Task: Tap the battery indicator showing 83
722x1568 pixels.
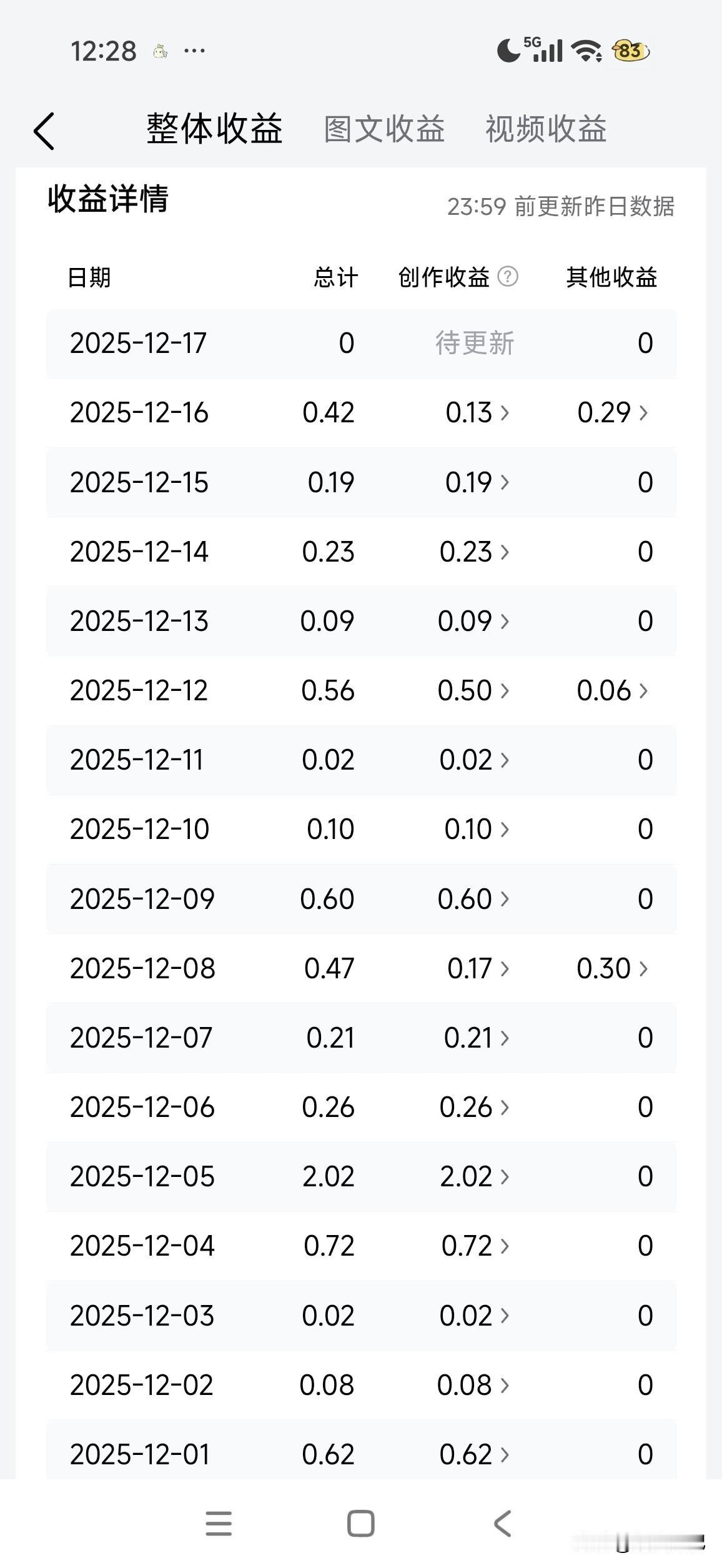Action: tap(630, 51)
